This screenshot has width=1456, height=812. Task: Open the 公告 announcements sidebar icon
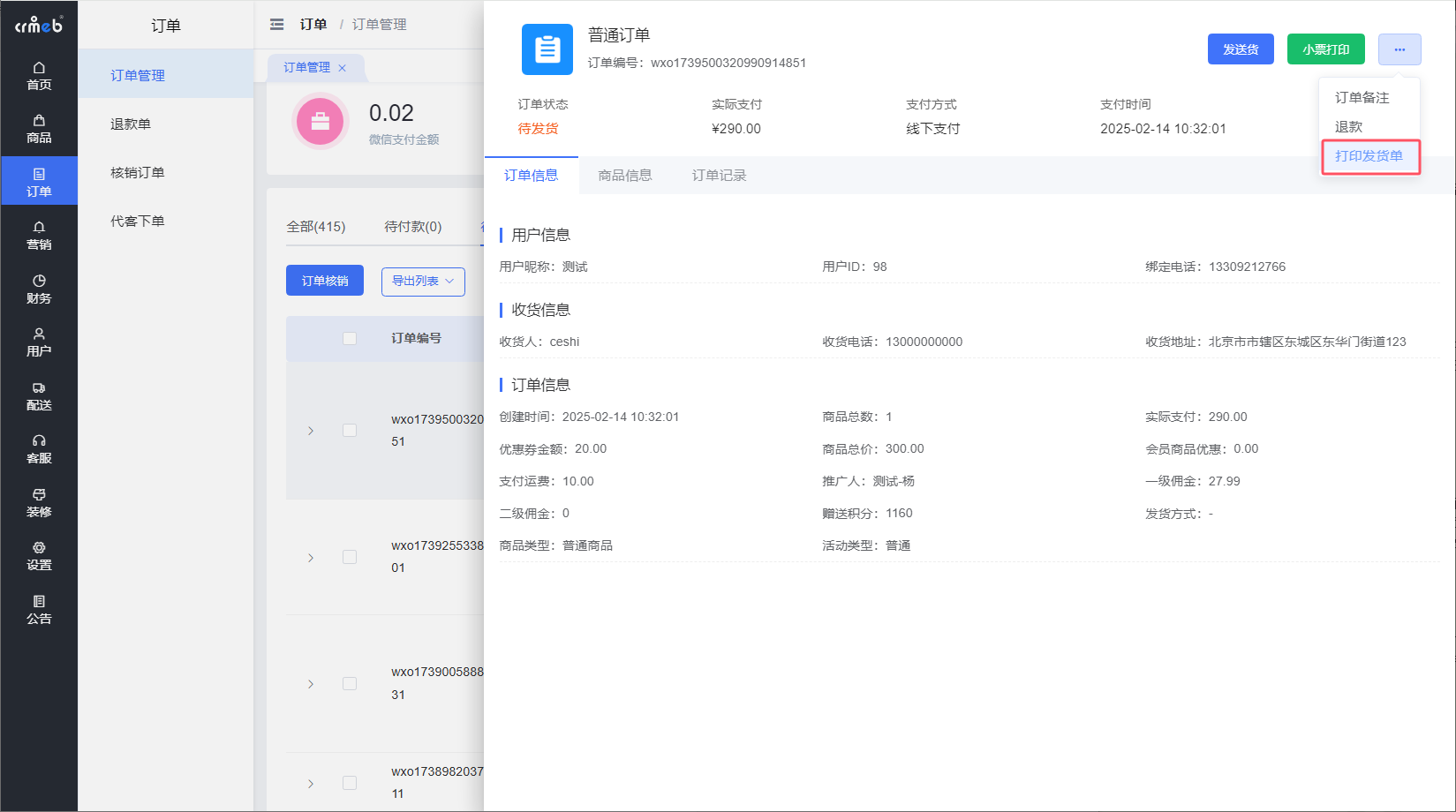pyautogui.click(x=39, y=610)
